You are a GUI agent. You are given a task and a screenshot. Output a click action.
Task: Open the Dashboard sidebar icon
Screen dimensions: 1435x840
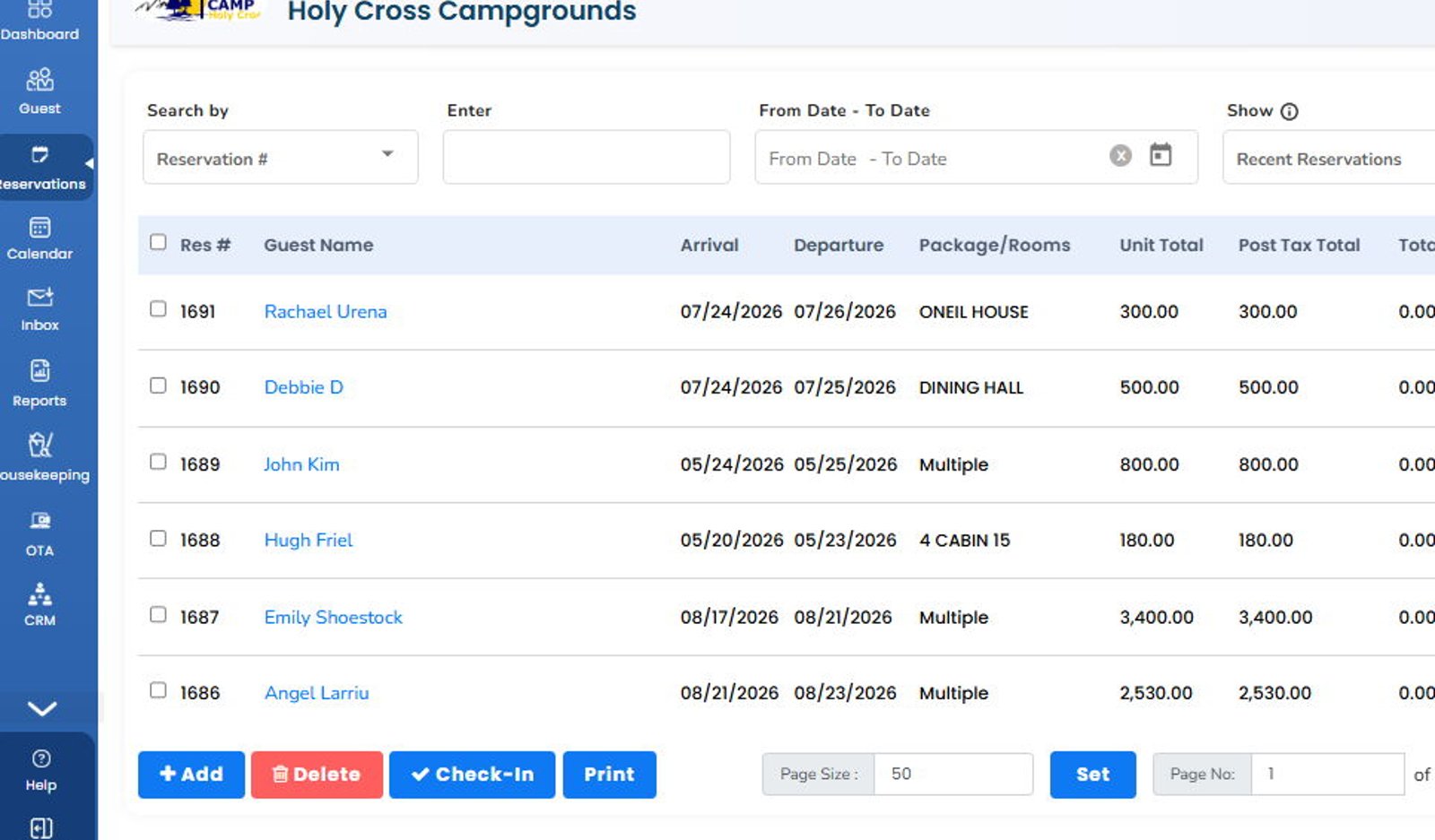(x=39, y=10)
